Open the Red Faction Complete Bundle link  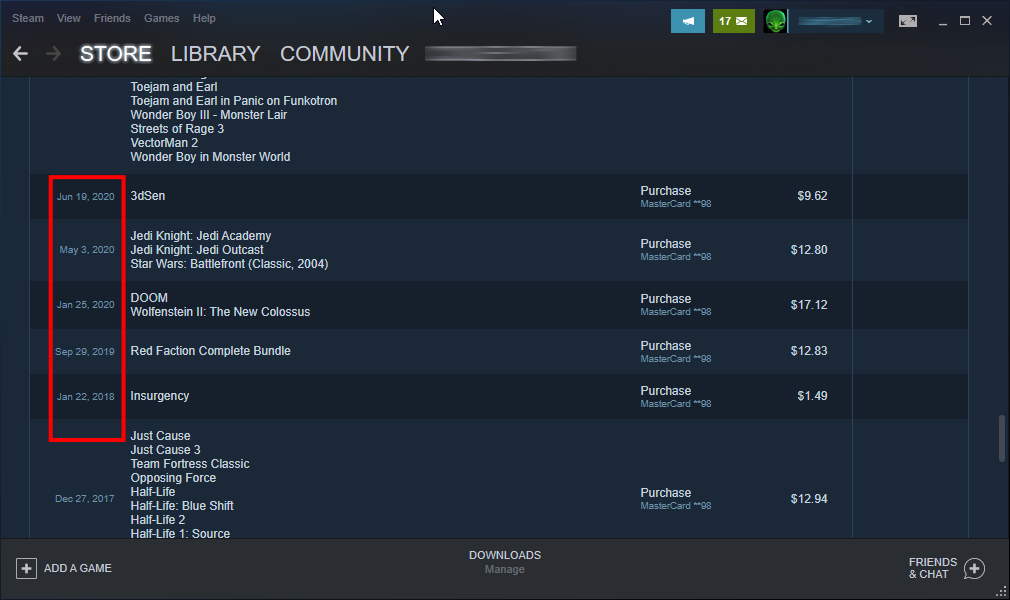tap(210, 350)
